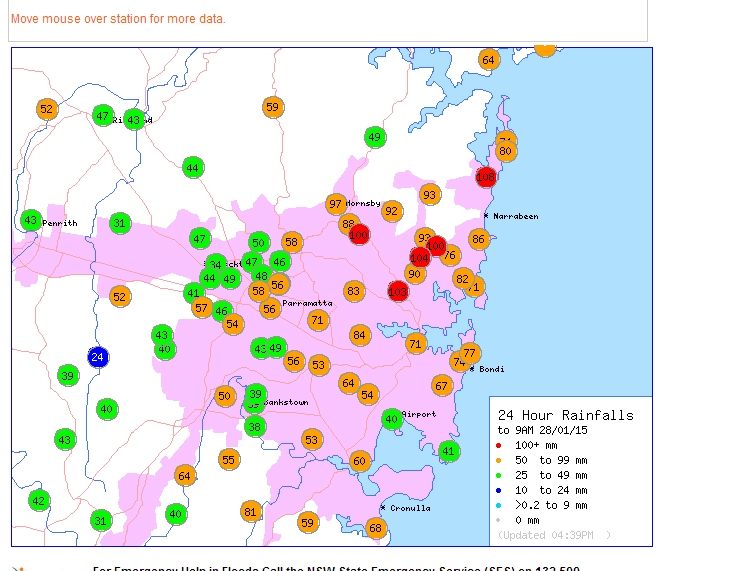Click the orange 81 rainfall station
Image resolution: width=736 pixels, height=571 pixels.
click(x=251, y=512)
